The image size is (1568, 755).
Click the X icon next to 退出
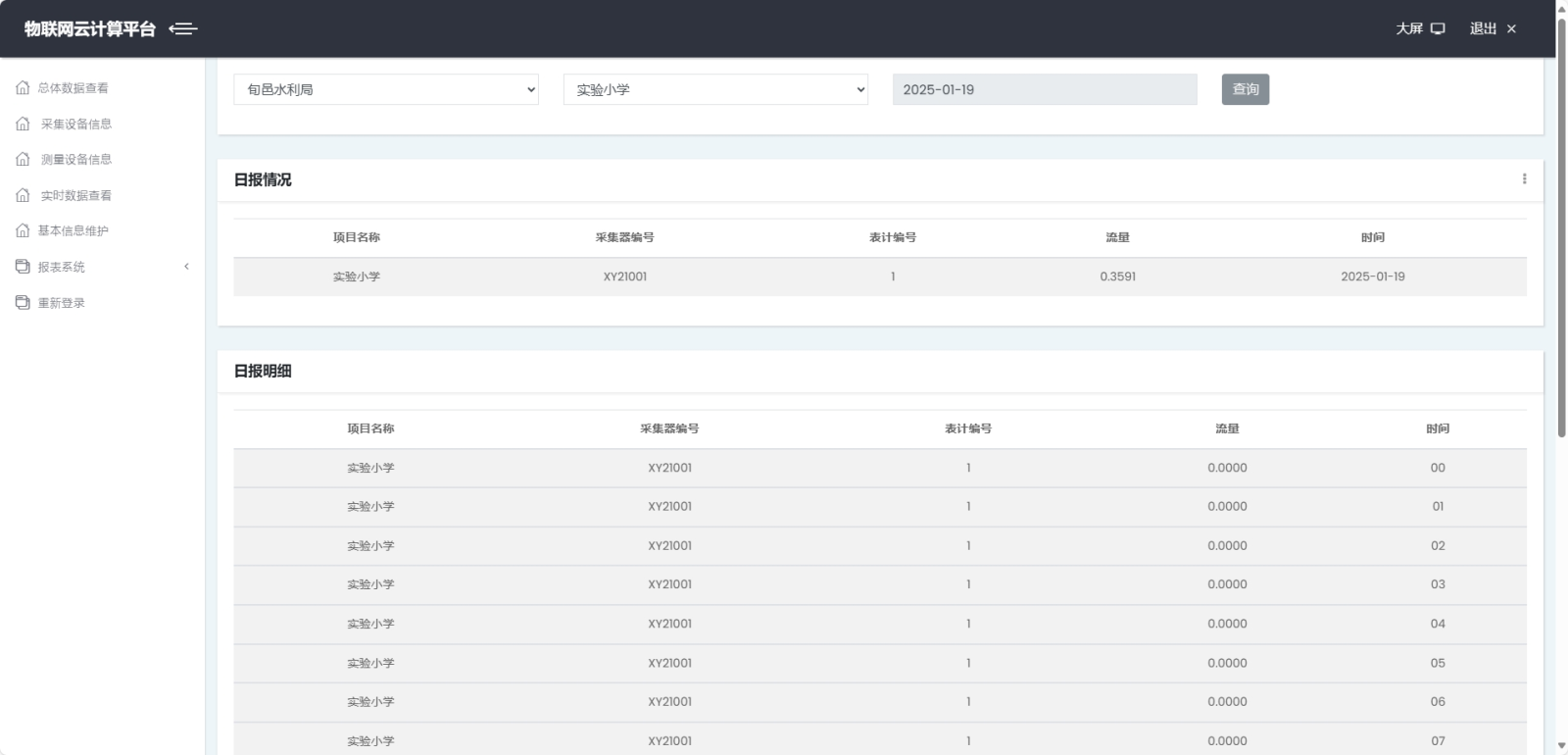coord(1511,28)
